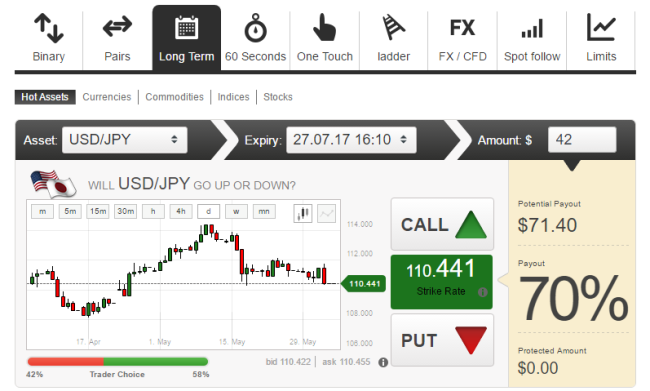Click the Trader Choice sentiment bar
650x391 pixels.
pyautogui.click(x=118, y=362)
